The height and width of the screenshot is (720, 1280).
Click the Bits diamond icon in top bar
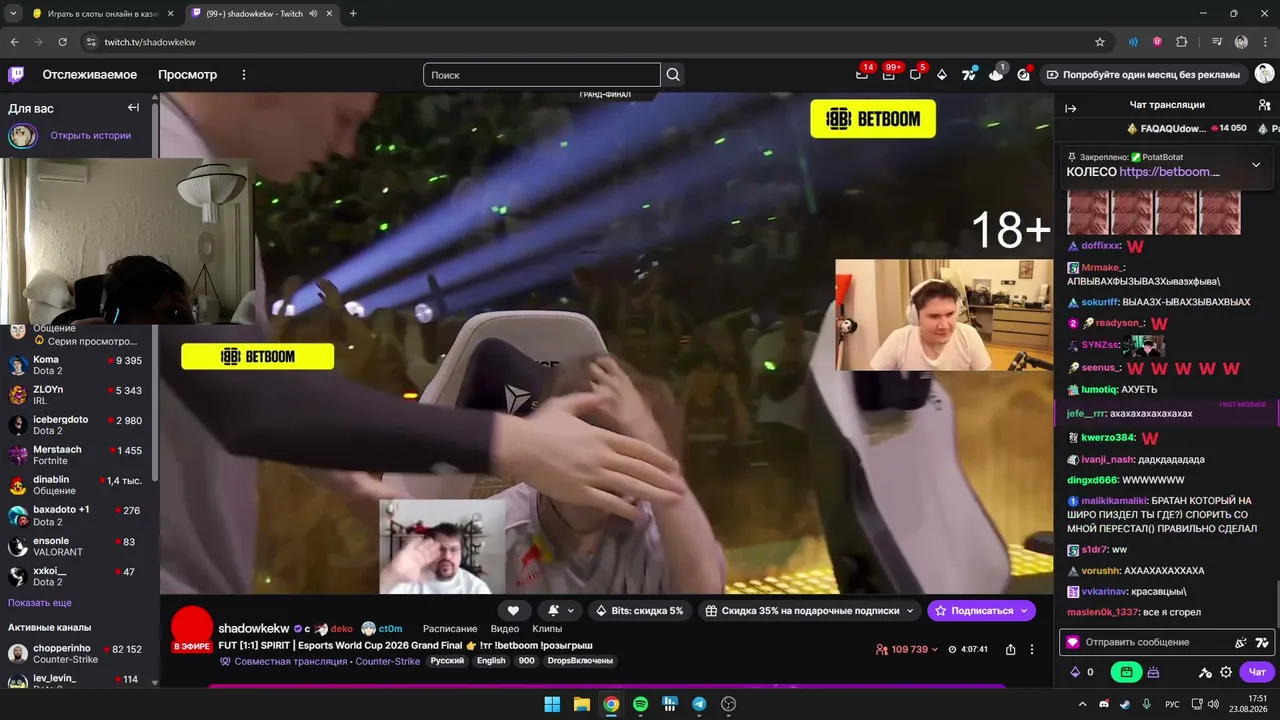[x=941, y=75]
